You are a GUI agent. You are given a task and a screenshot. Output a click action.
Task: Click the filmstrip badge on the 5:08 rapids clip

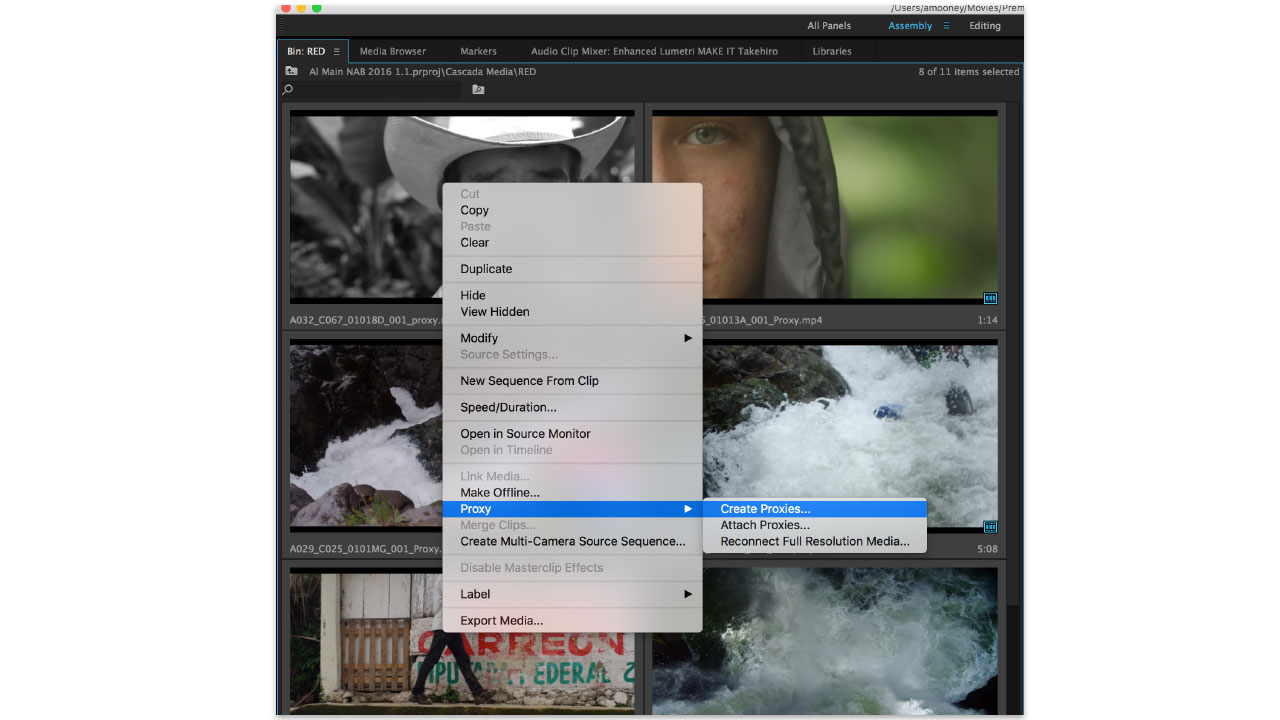pyautogui.click(x=990, y=527)
